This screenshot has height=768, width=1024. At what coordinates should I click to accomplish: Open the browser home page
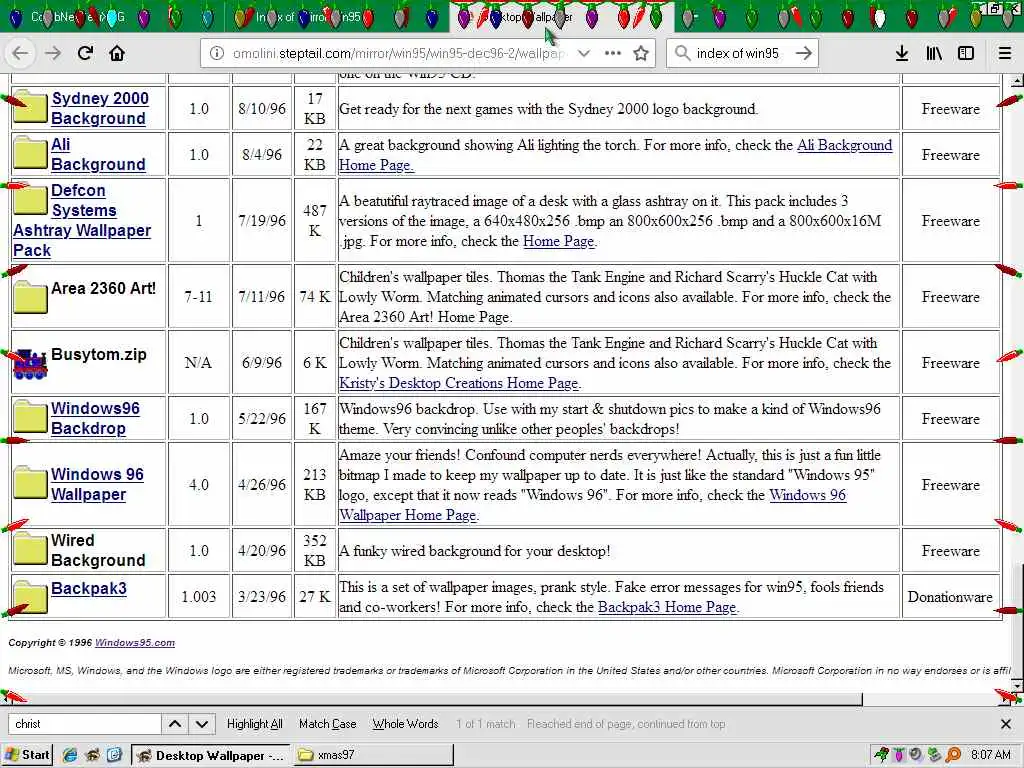pos(117,53)
